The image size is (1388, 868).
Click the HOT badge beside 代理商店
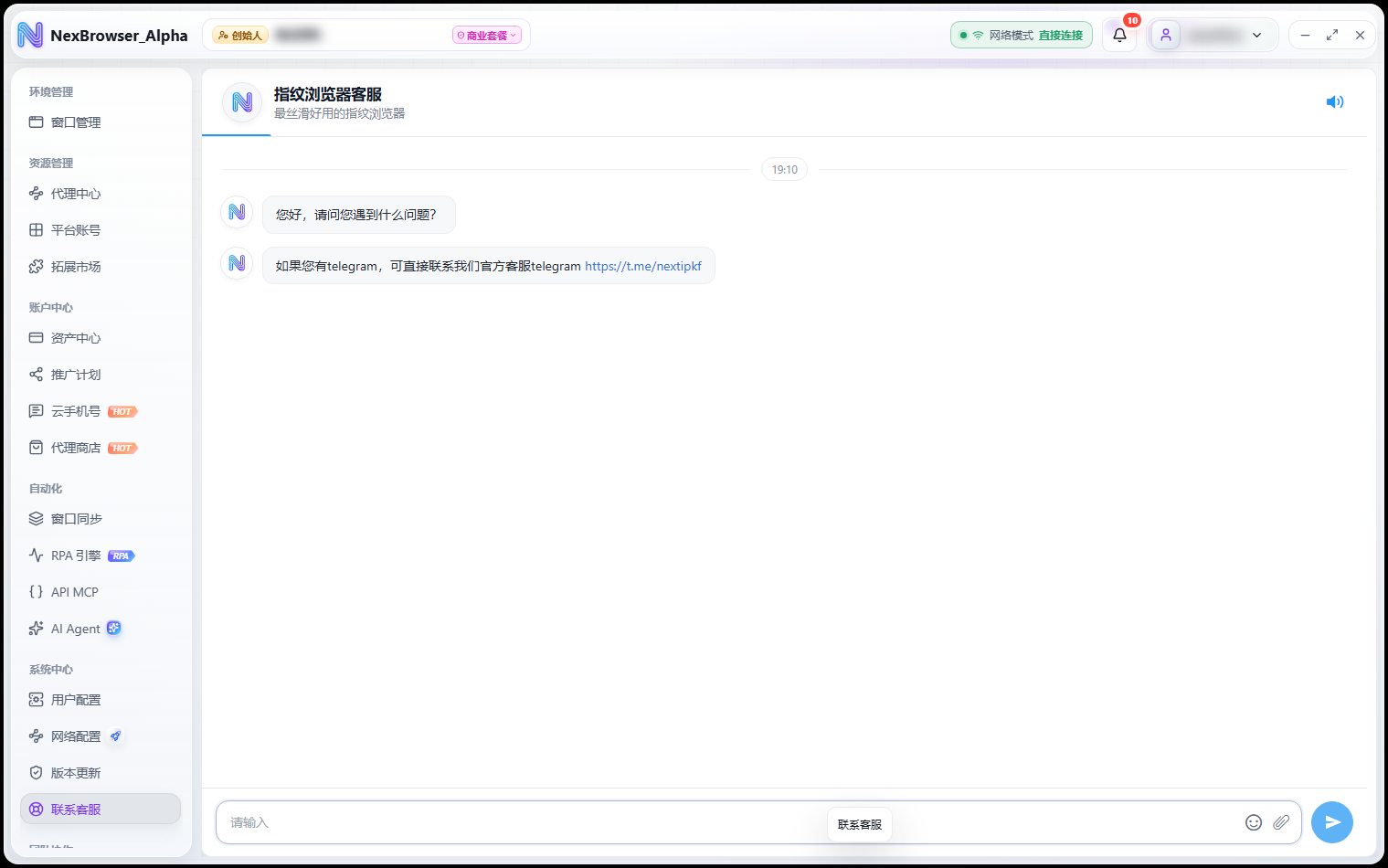click(122, 449)
